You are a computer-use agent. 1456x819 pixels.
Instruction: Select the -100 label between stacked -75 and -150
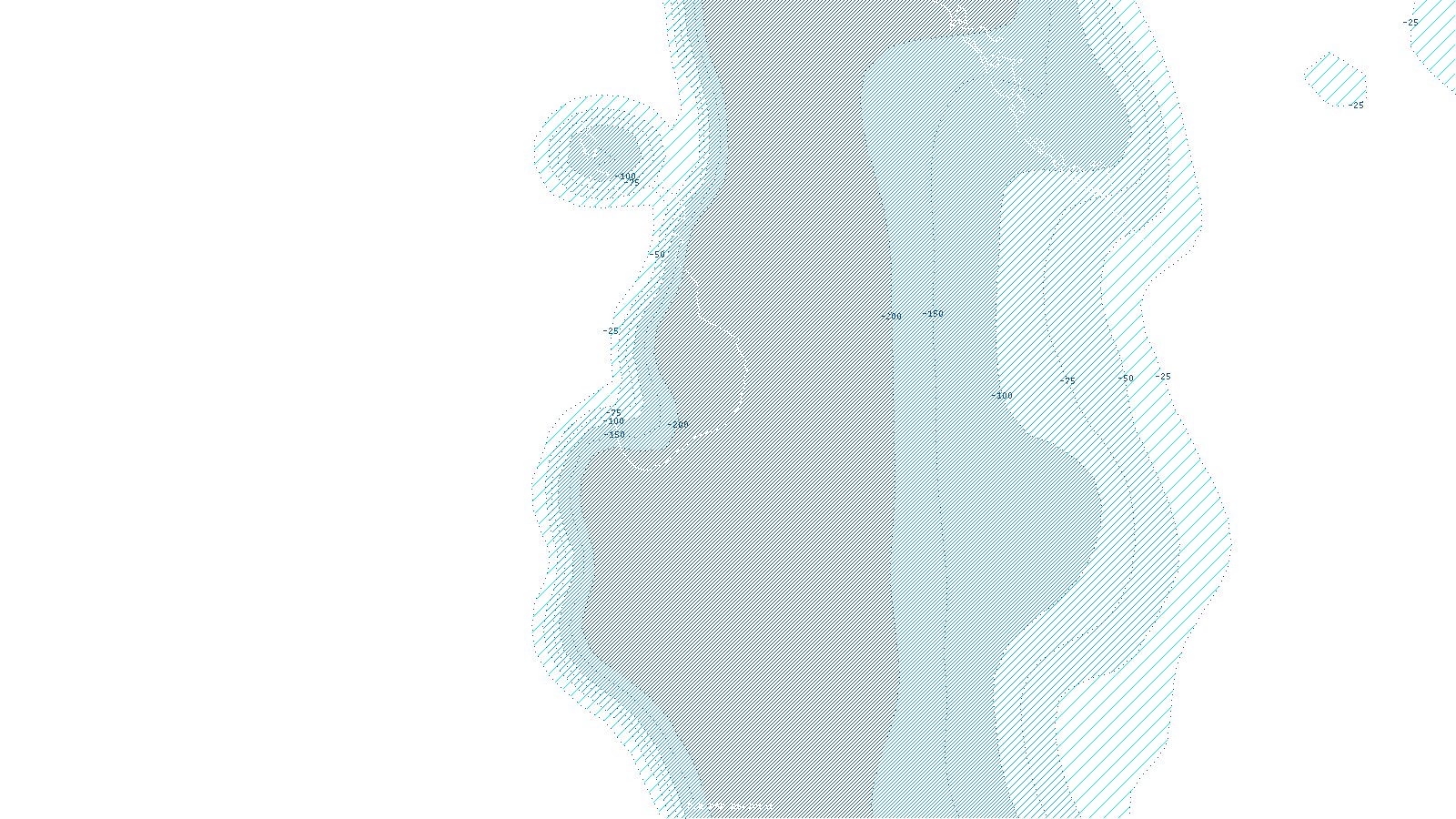[x=613, y=421]
